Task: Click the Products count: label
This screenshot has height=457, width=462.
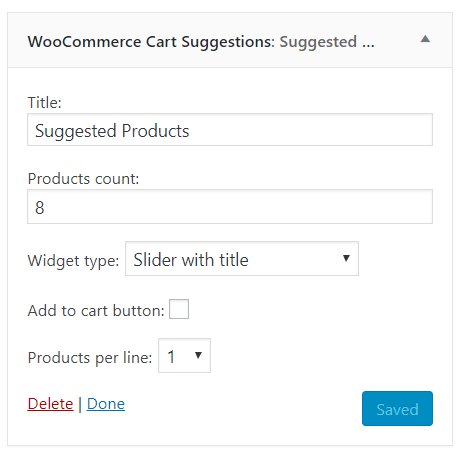Action: click(83, 179)
